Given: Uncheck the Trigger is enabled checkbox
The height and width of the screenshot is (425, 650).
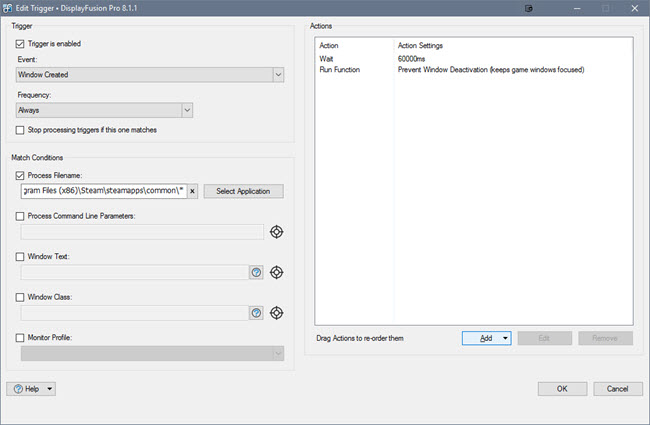Looking at the screenshot, I should coord(21,44).
